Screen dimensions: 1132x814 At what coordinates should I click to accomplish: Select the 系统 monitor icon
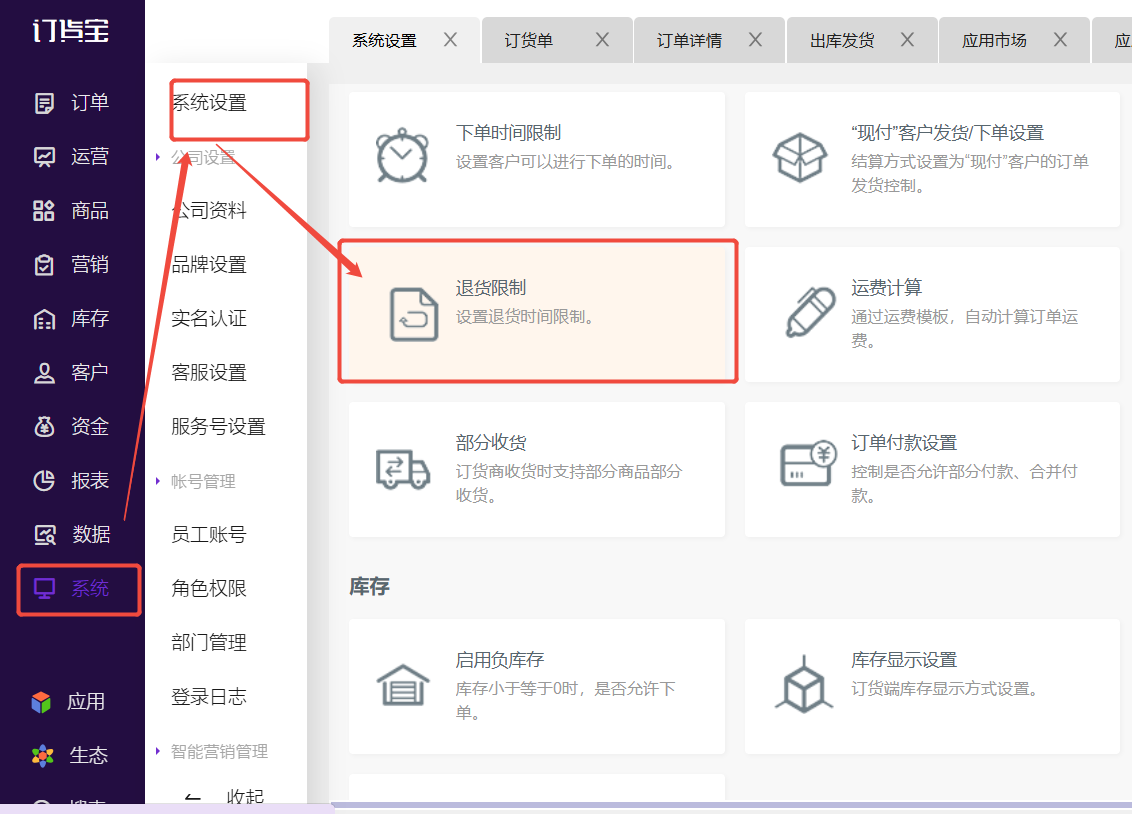coord(44,589)
